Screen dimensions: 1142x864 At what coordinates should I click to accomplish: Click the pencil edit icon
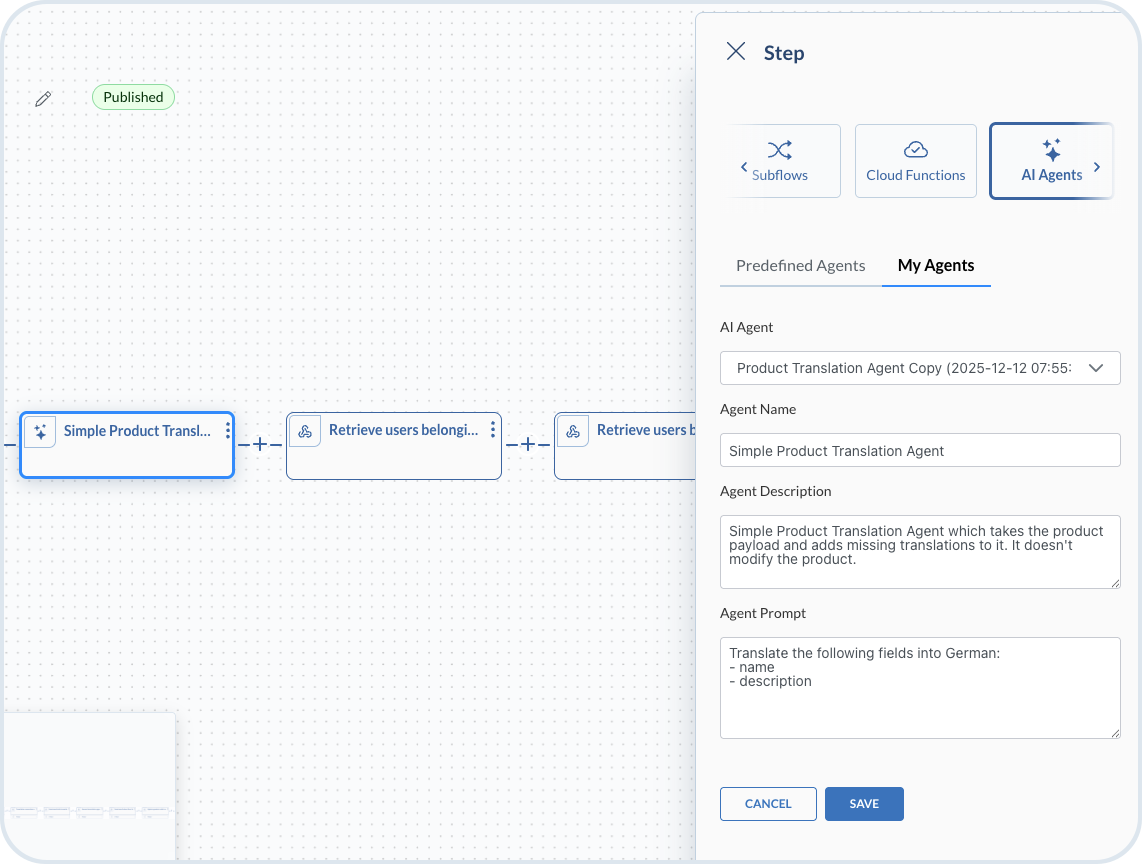(x=43, y=98)
